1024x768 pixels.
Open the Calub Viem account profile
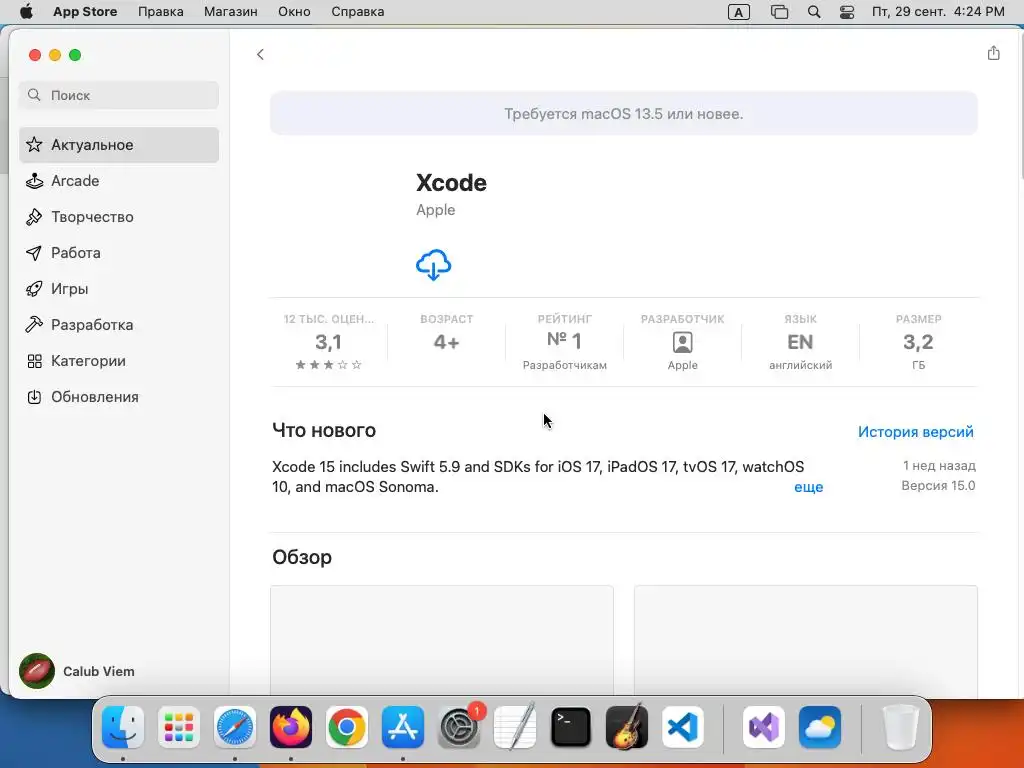77,671
